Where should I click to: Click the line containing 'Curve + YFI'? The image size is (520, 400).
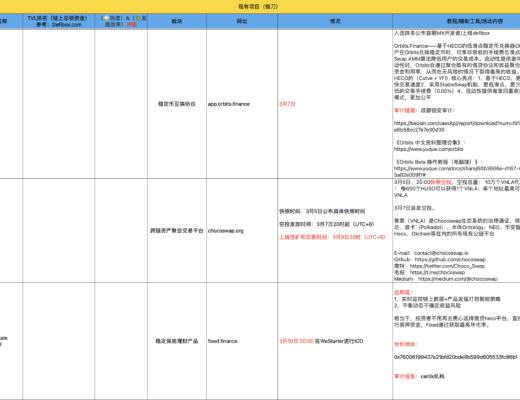pyautogui.click(x=457, y=78)
